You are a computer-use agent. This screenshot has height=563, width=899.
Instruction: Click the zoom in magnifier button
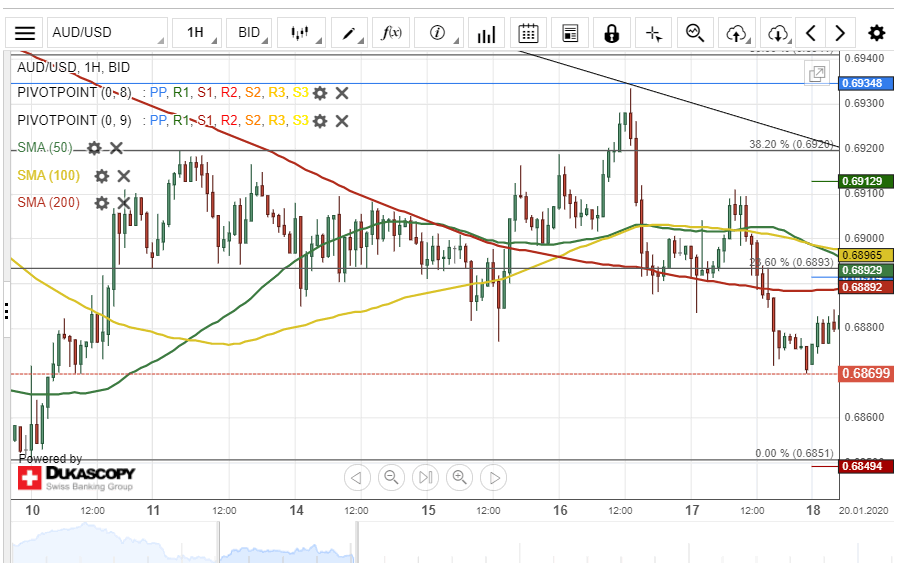459,477
